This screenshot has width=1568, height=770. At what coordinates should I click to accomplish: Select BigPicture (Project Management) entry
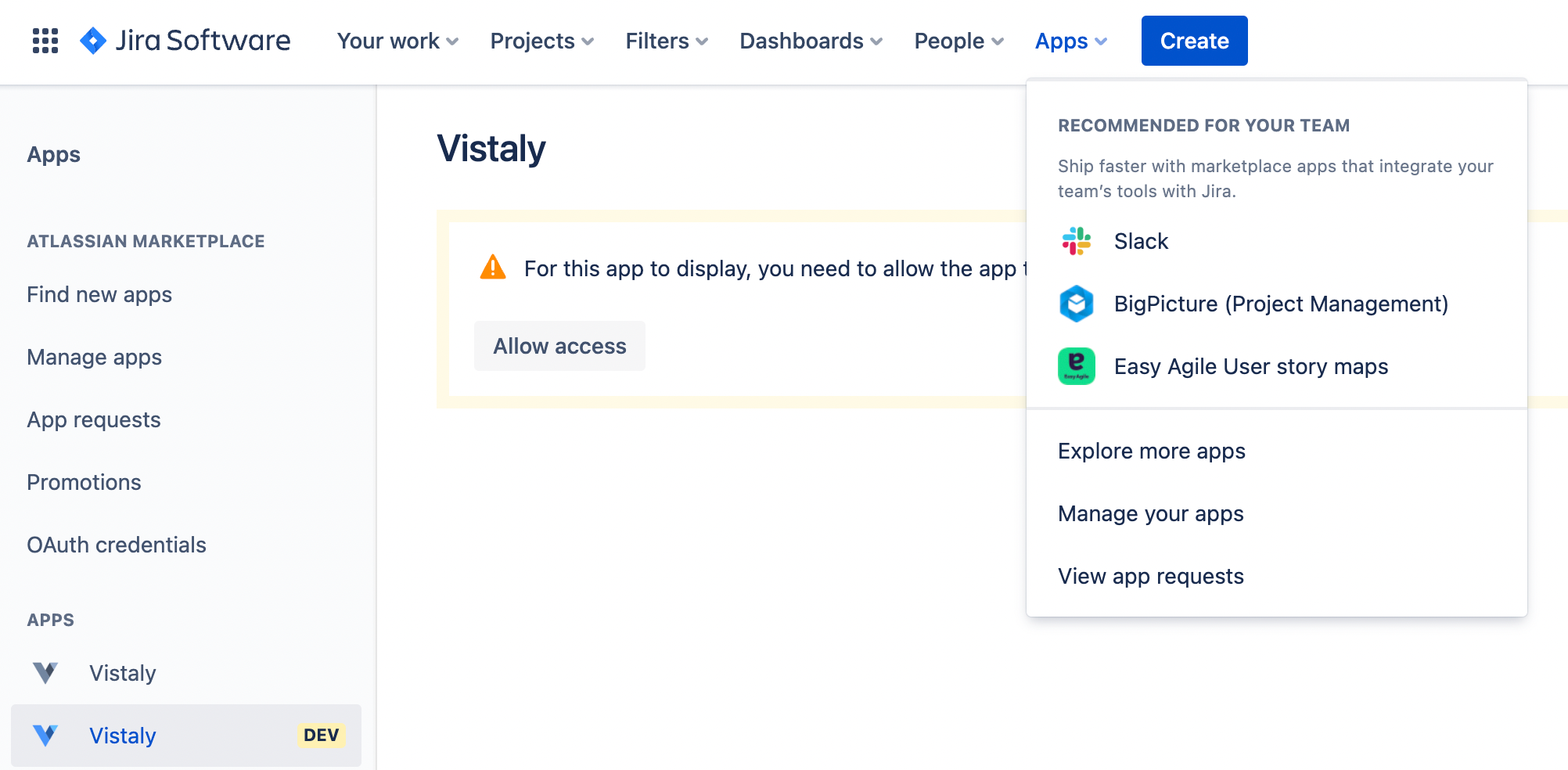pos(1277,304)
